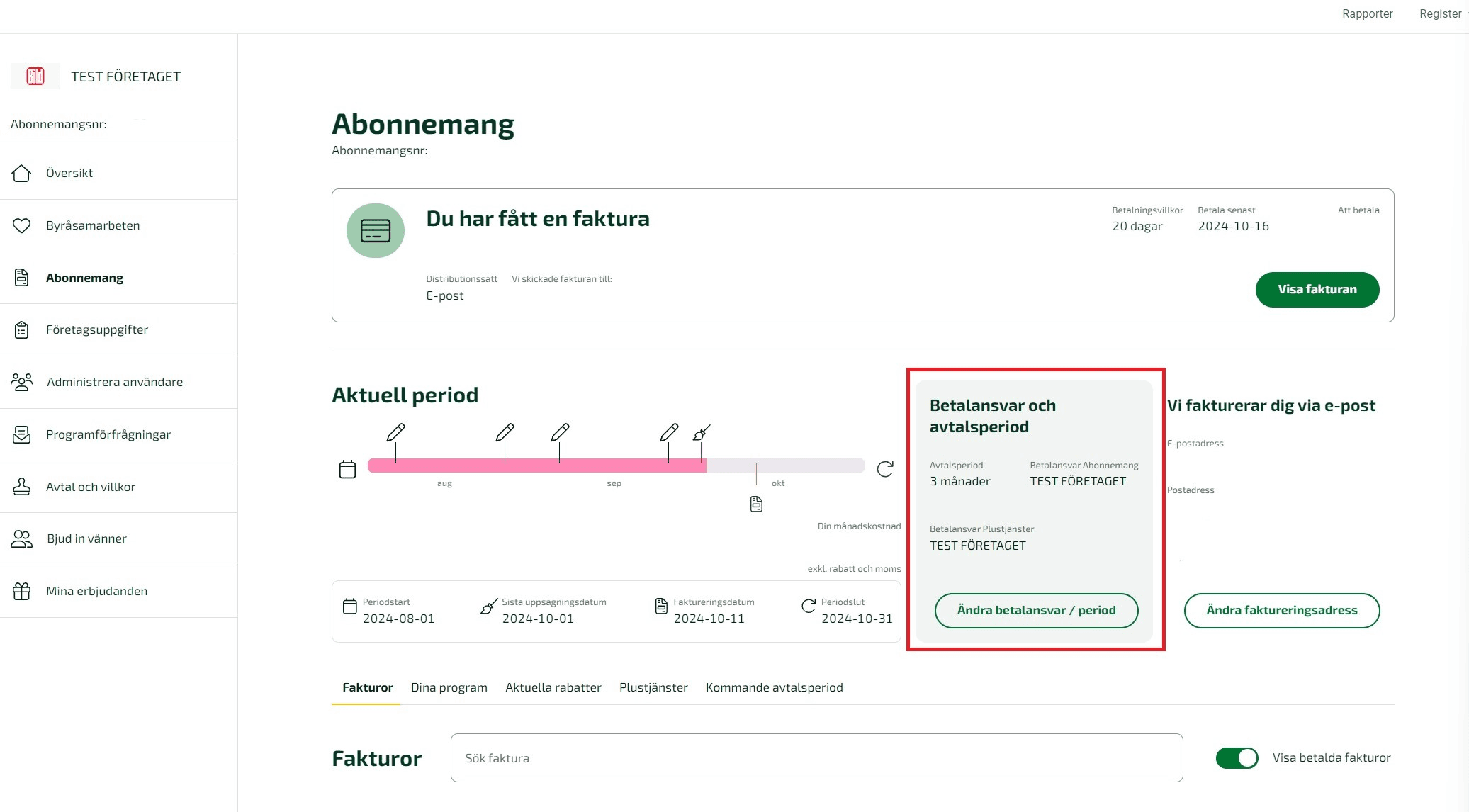
Task: Click the credit card invoice icon
Action: [376, 231]
